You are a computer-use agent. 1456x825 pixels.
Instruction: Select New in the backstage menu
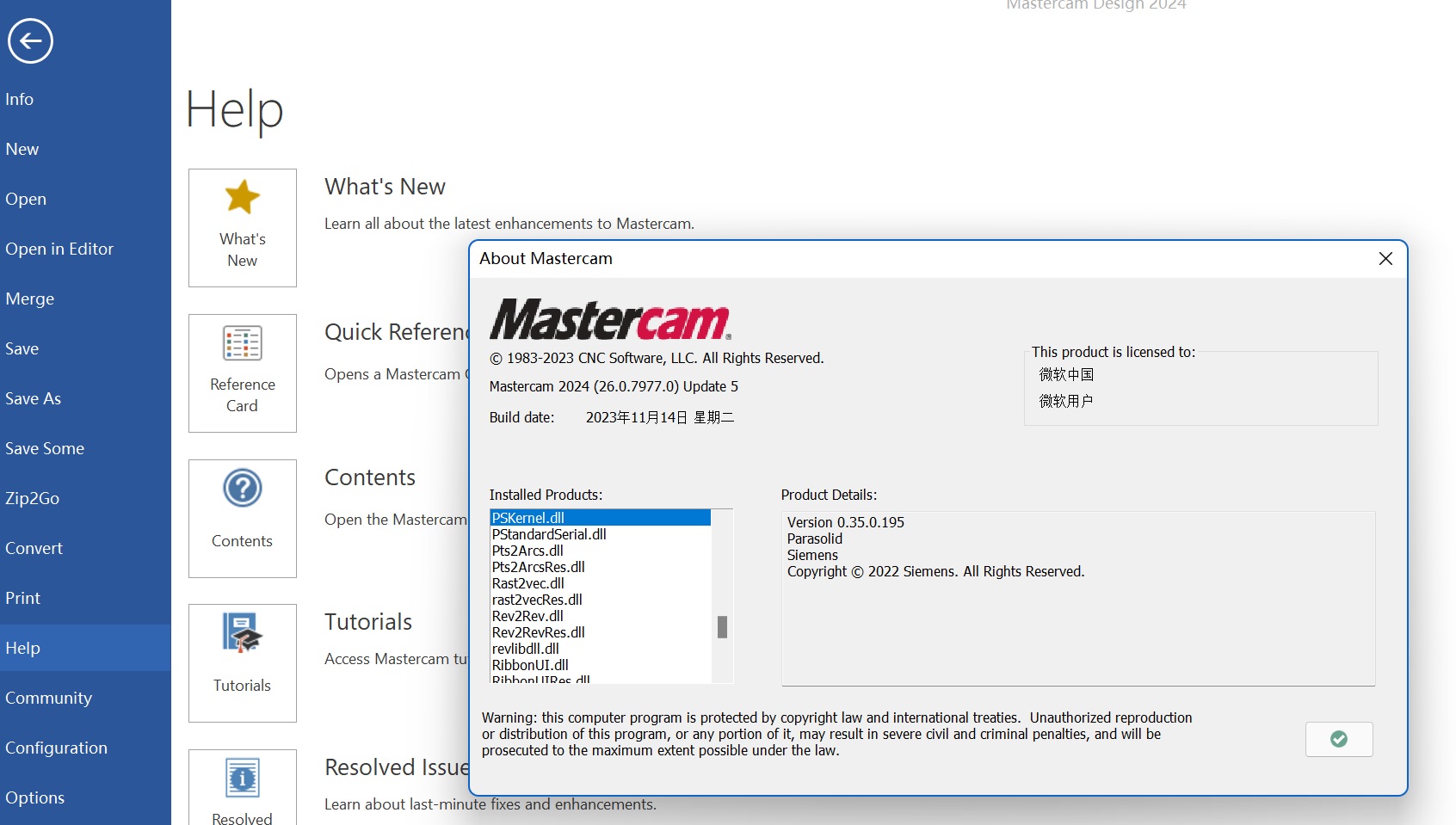86,149
